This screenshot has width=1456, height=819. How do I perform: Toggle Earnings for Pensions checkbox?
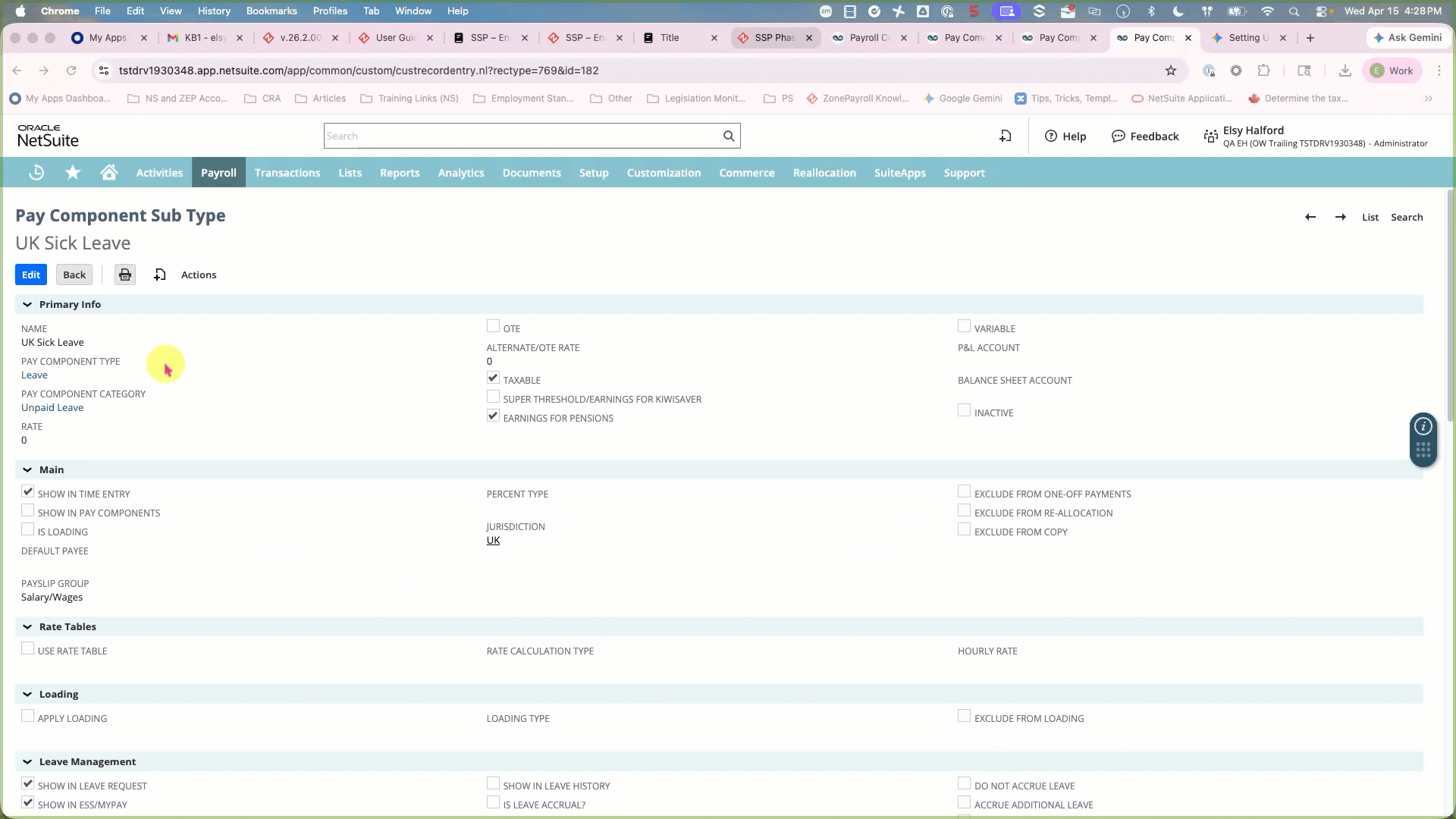tap(493, 416)
